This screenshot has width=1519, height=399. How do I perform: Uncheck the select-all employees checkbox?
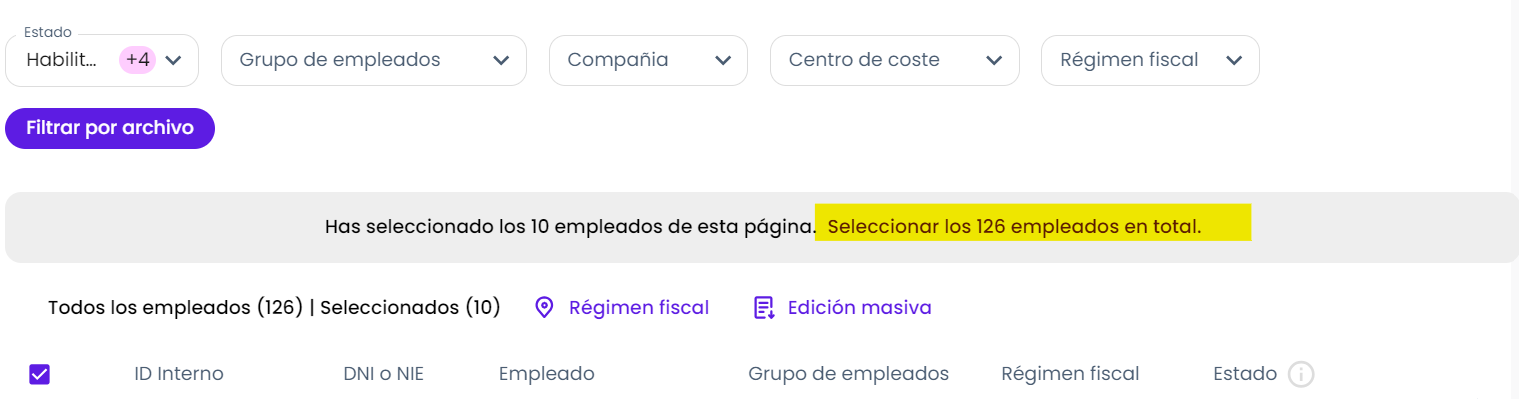point(40,374)
